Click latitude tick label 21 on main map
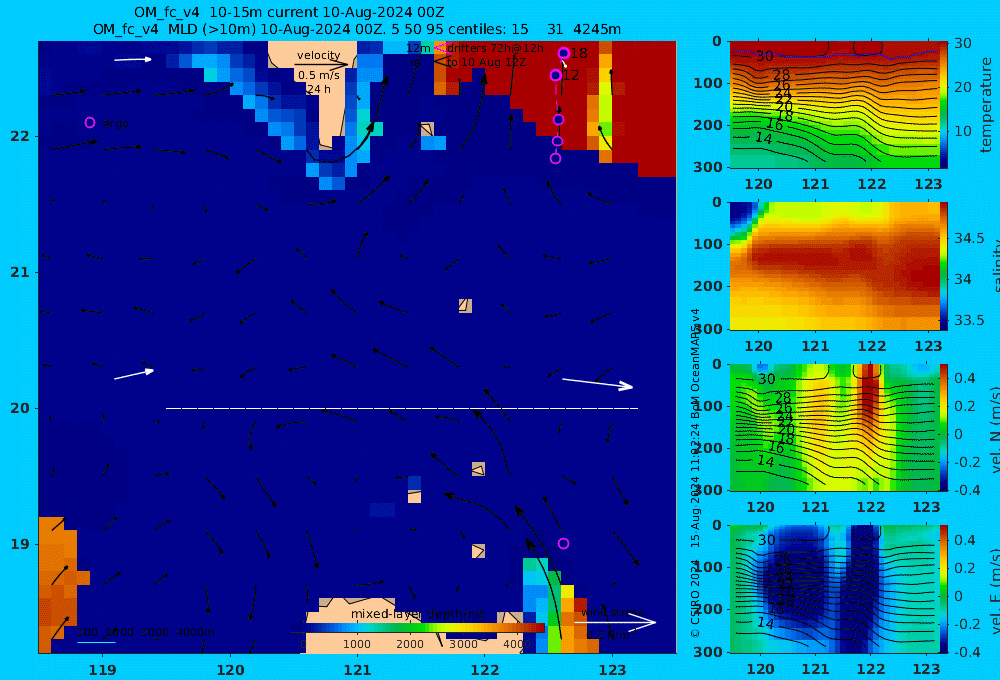The width and height of the screenshot is (1000, 680). [x=20, y=272]
